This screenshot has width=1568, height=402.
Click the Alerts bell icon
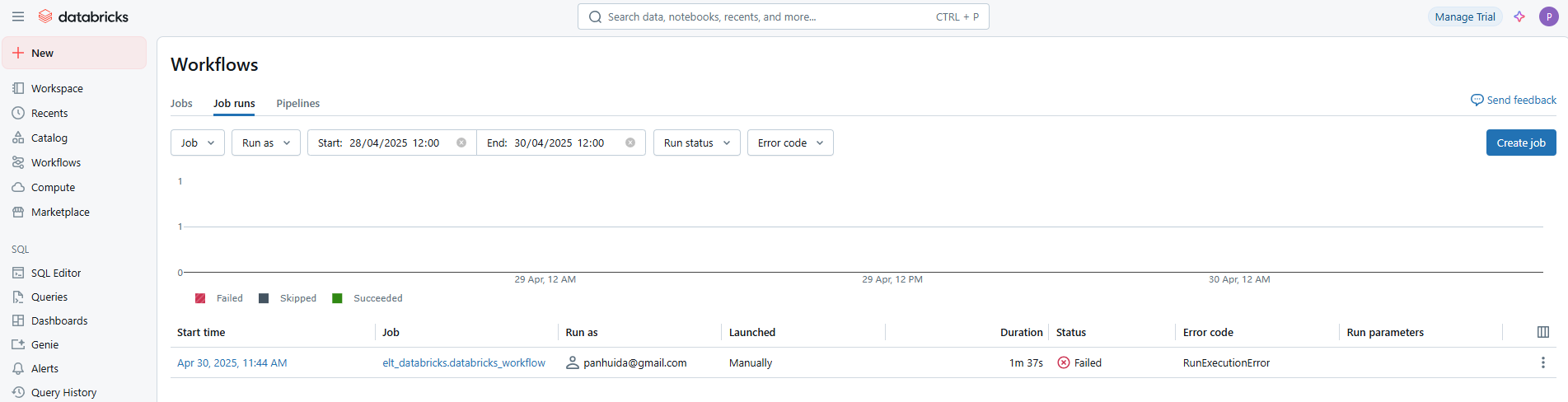point(18,368)
